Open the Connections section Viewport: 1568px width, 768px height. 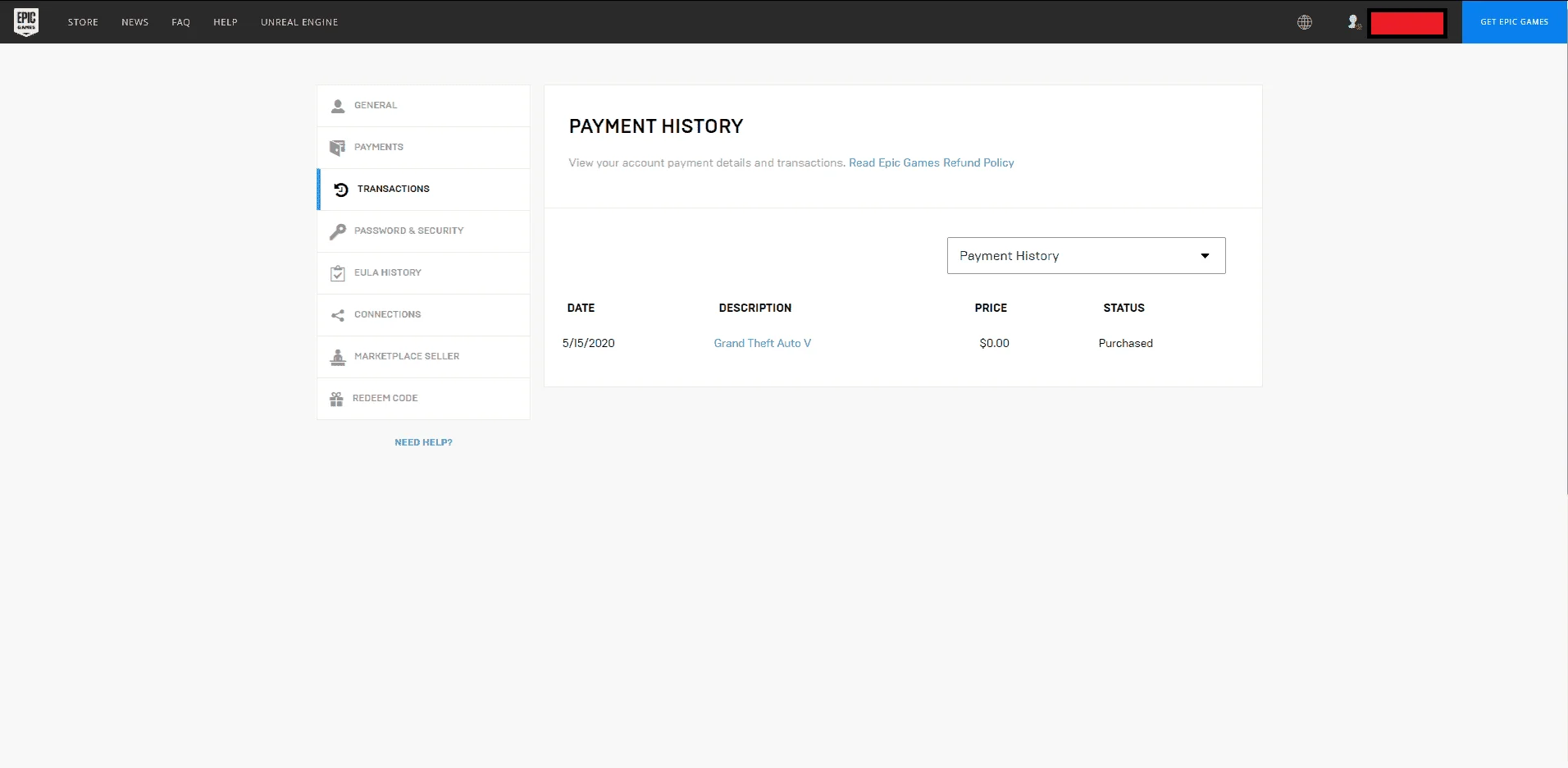(x=423, y=315)
